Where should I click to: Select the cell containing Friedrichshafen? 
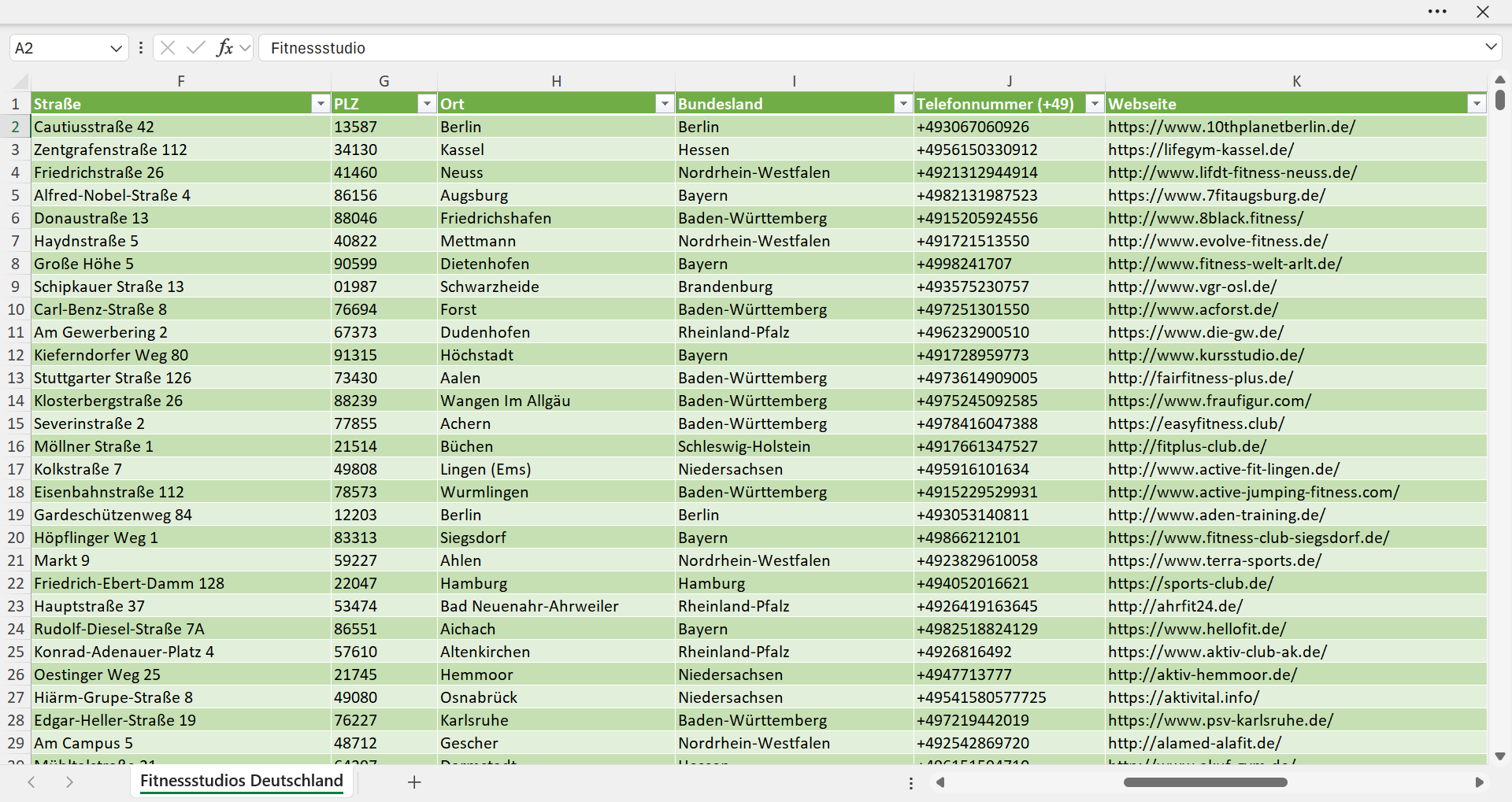[556, 218]
